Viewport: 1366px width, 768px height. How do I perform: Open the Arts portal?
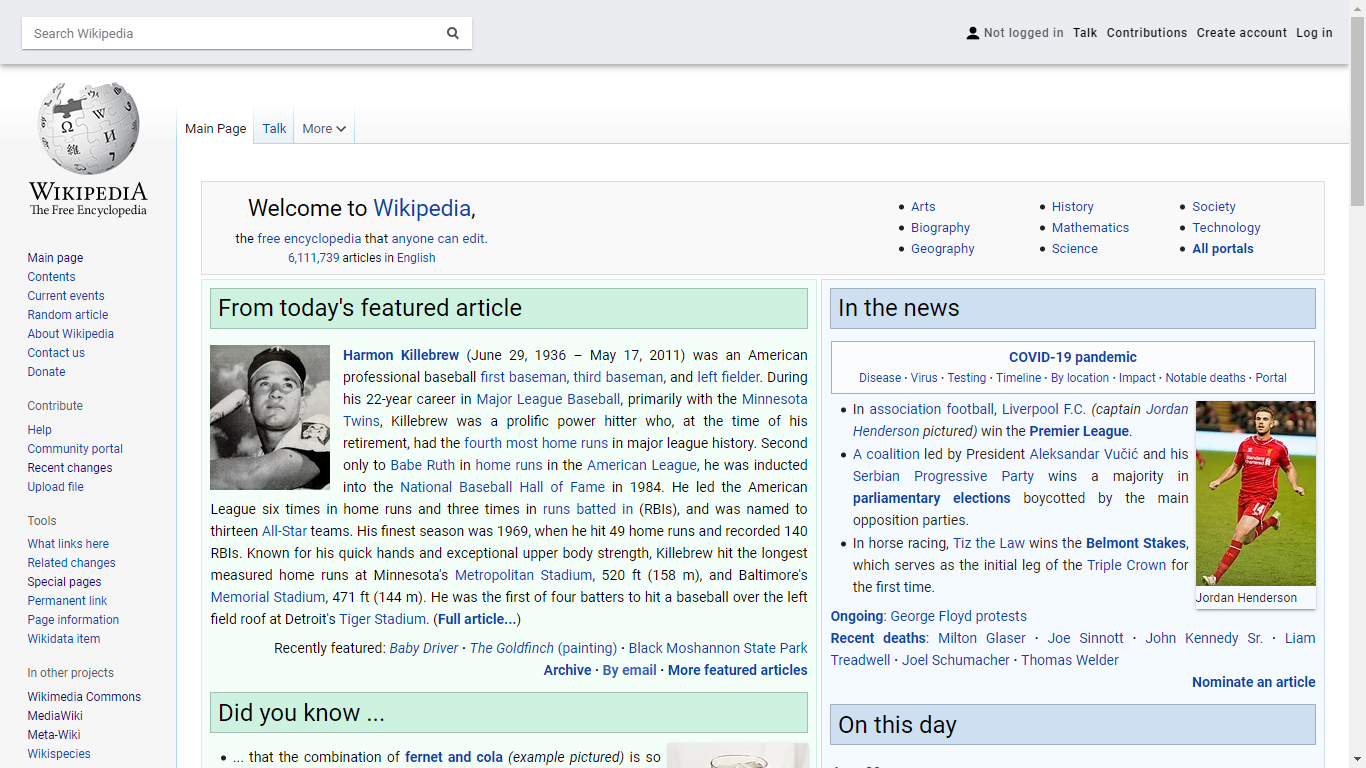pyautogui.click(x=923, y=207)
